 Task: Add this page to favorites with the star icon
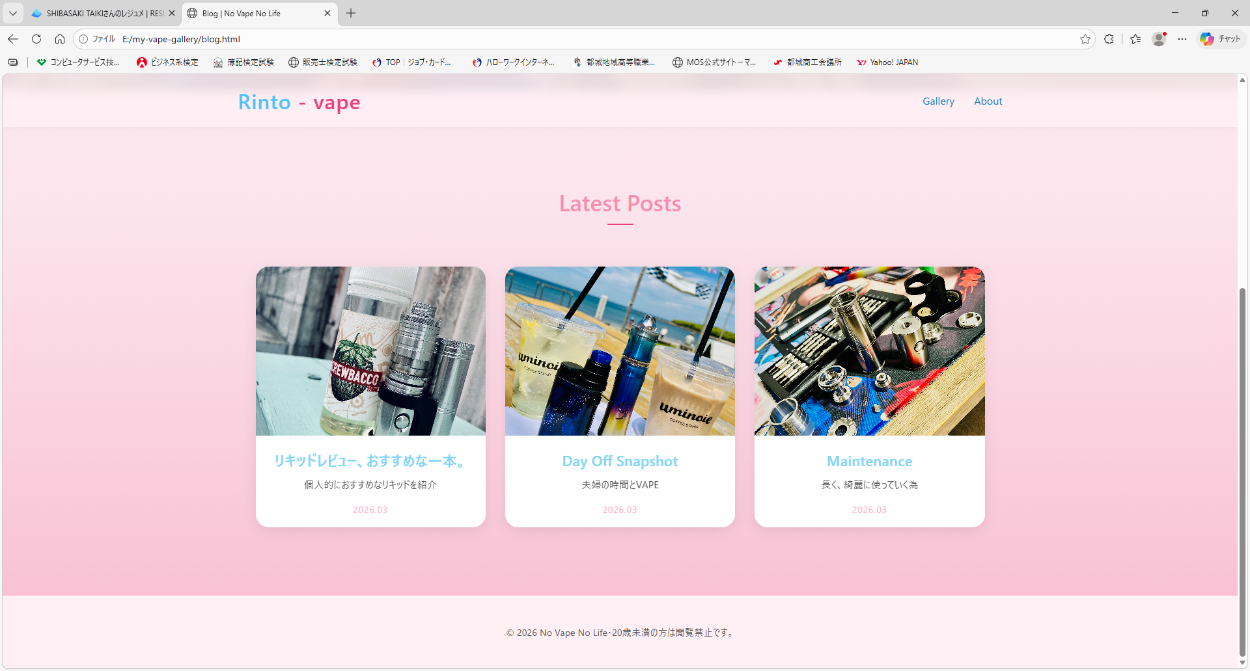click(x=1085, y=39)
